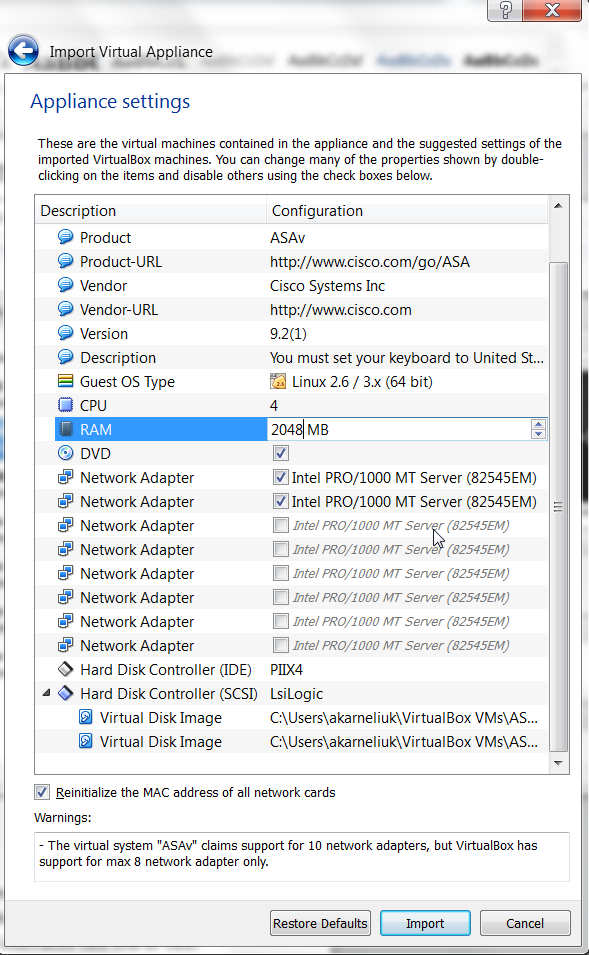Click the Linux 2.6 / 3.x (64 bit) text
The image size is (589, 955).
pos(362,382)
